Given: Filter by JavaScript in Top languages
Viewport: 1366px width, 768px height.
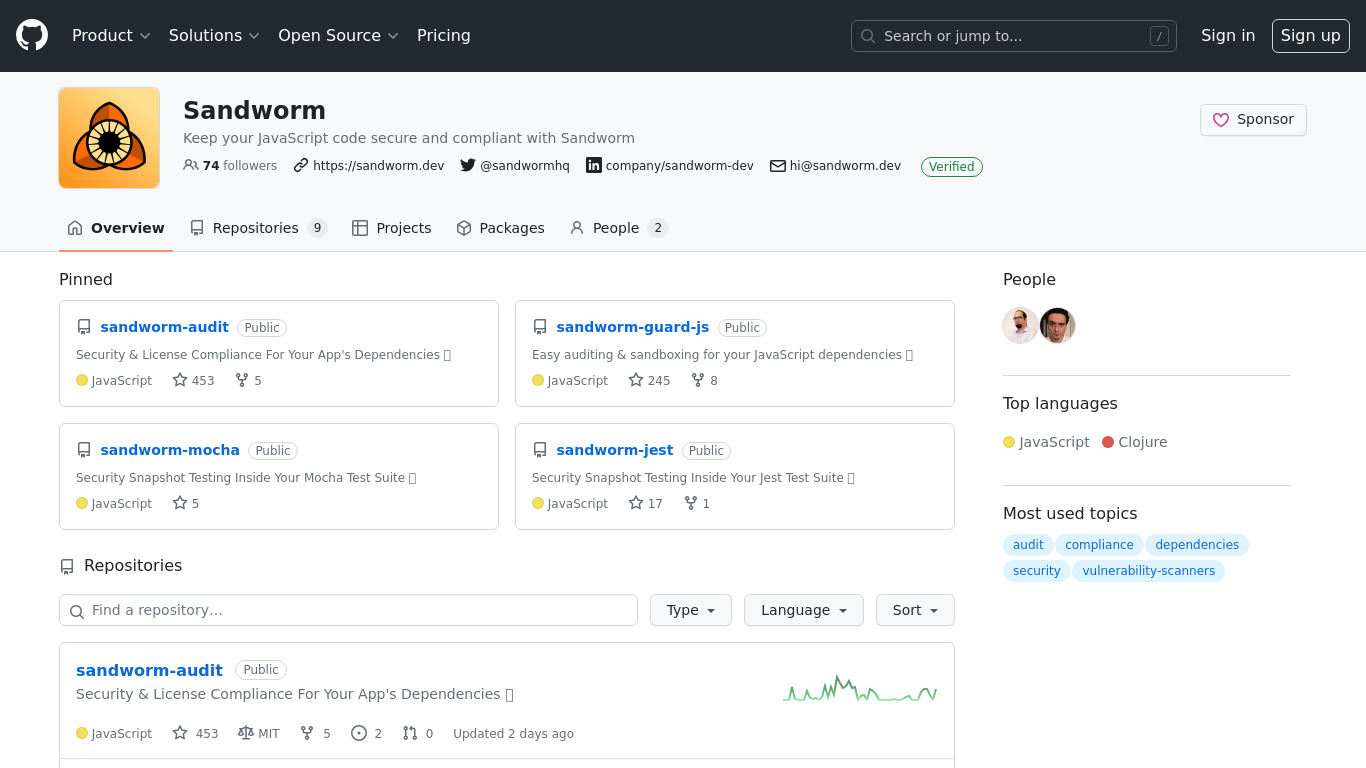Looking at the screenshot, I should (1047, 442).
